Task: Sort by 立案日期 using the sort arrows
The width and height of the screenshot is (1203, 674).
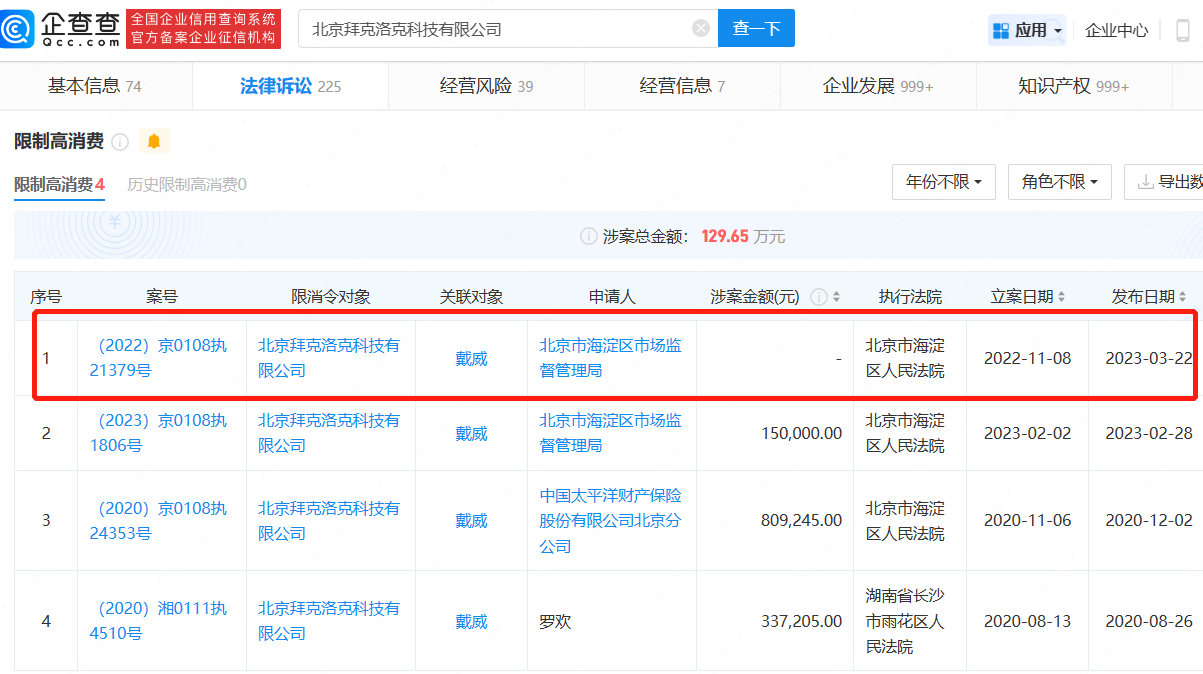Action: click(x=1061, y=297)
